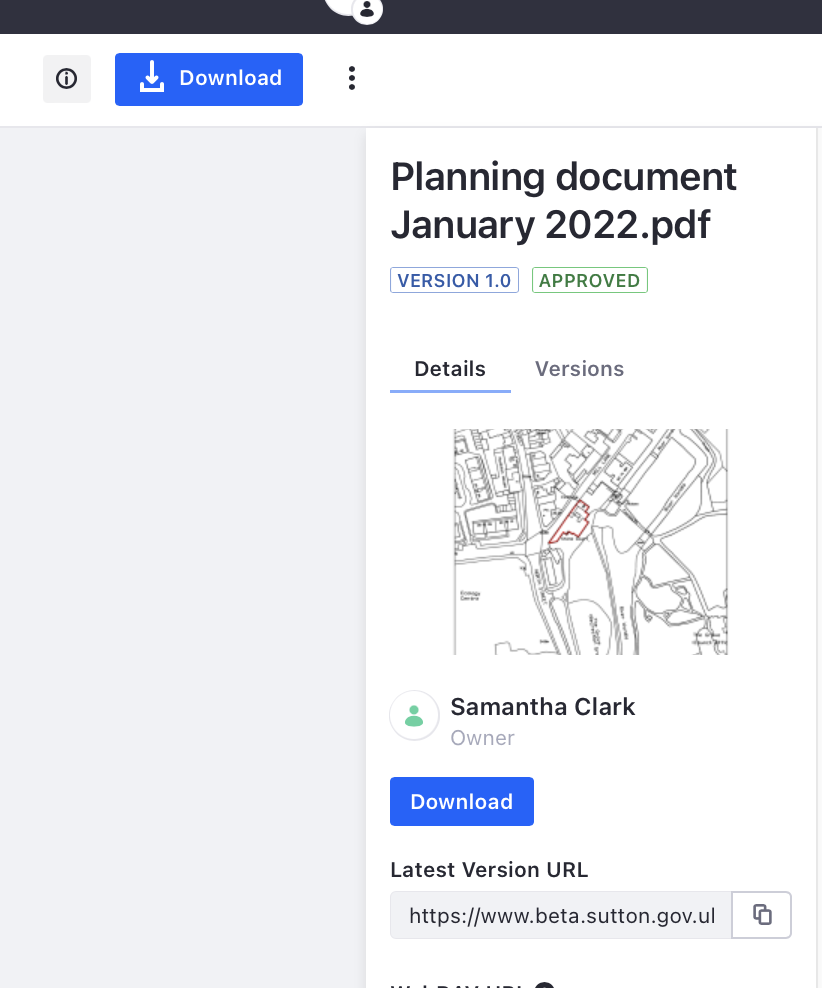
Task: Open the Versions tab
Action: pos(579,369)
